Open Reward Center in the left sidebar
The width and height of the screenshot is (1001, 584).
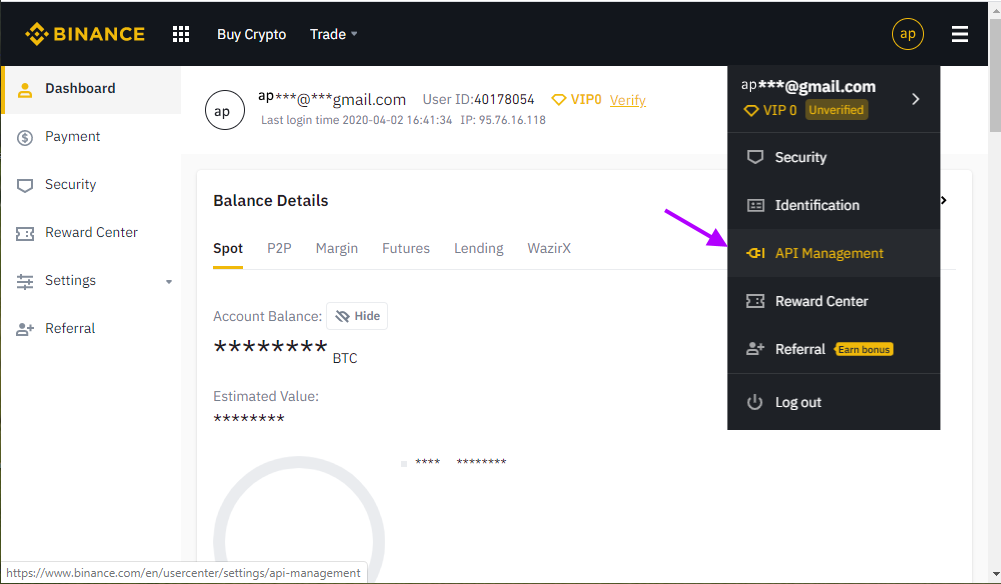(x=91, y=233)
